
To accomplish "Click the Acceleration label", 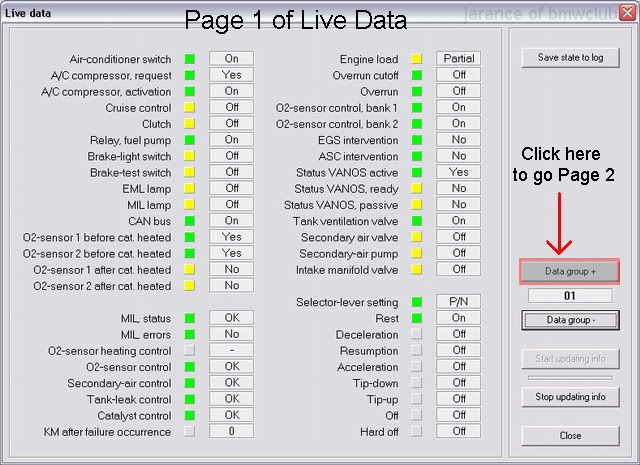I will (x=367, y=367).
